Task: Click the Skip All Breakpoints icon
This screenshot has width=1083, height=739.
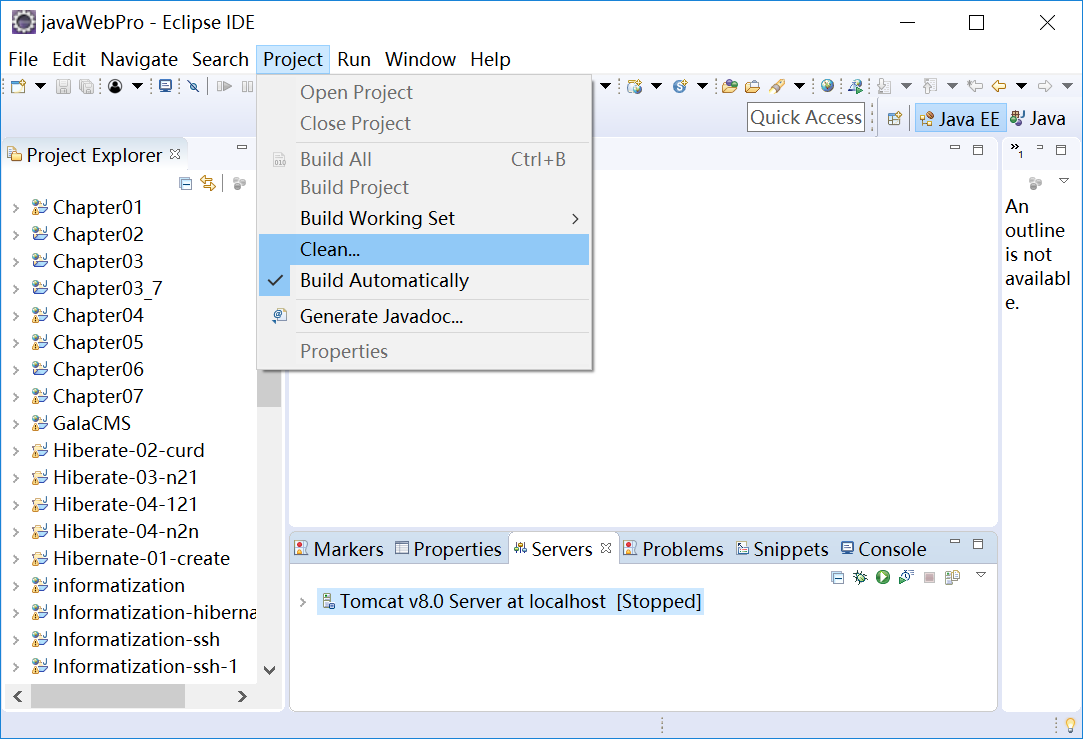Action: click(x=193, y=86)
